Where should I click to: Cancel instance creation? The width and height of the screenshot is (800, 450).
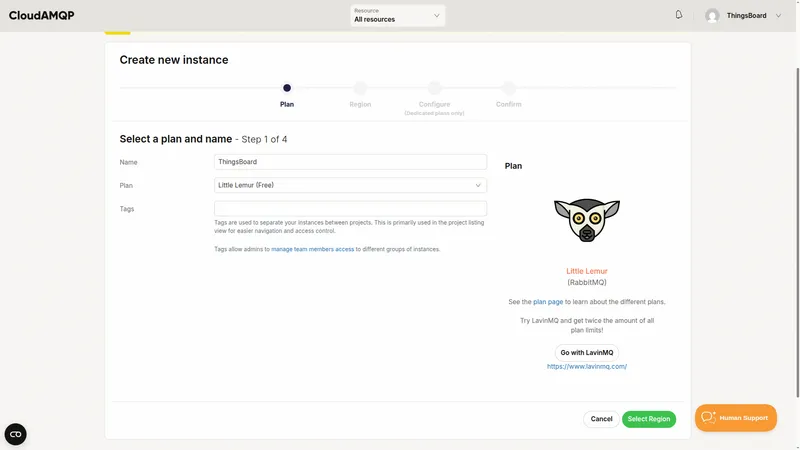601,419
